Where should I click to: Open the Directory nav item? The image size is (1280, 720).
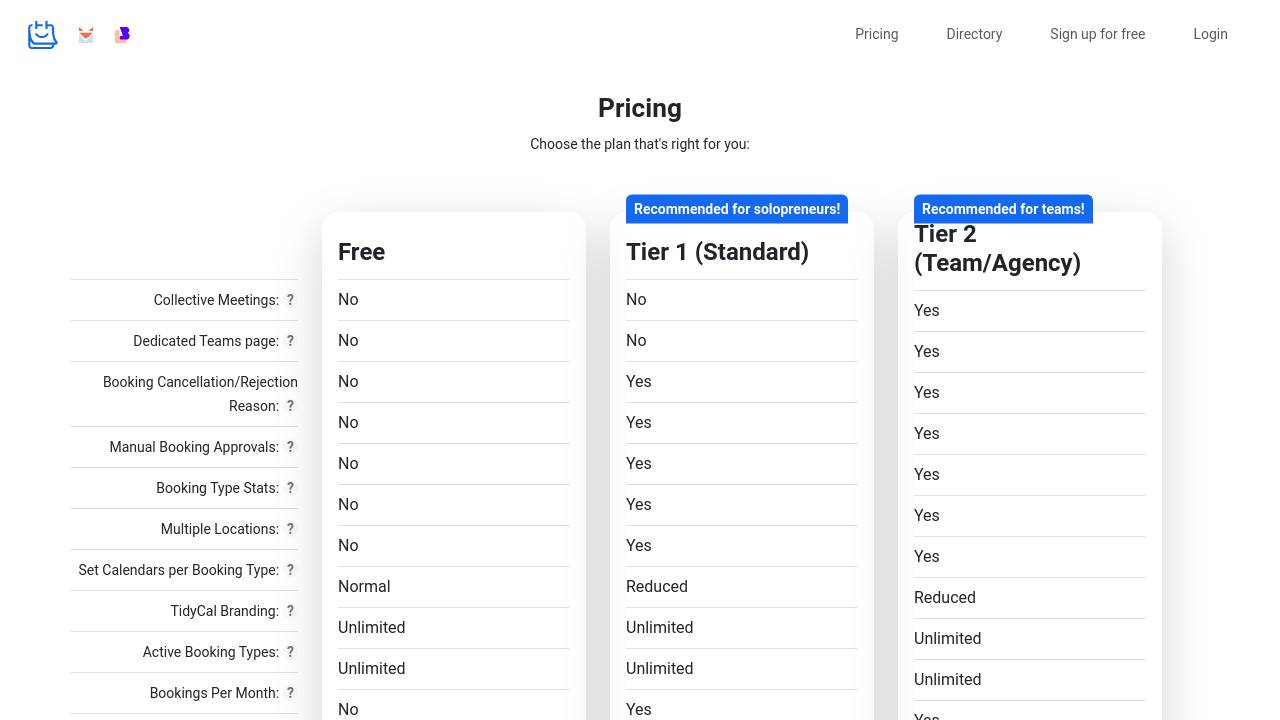[974, 34]
